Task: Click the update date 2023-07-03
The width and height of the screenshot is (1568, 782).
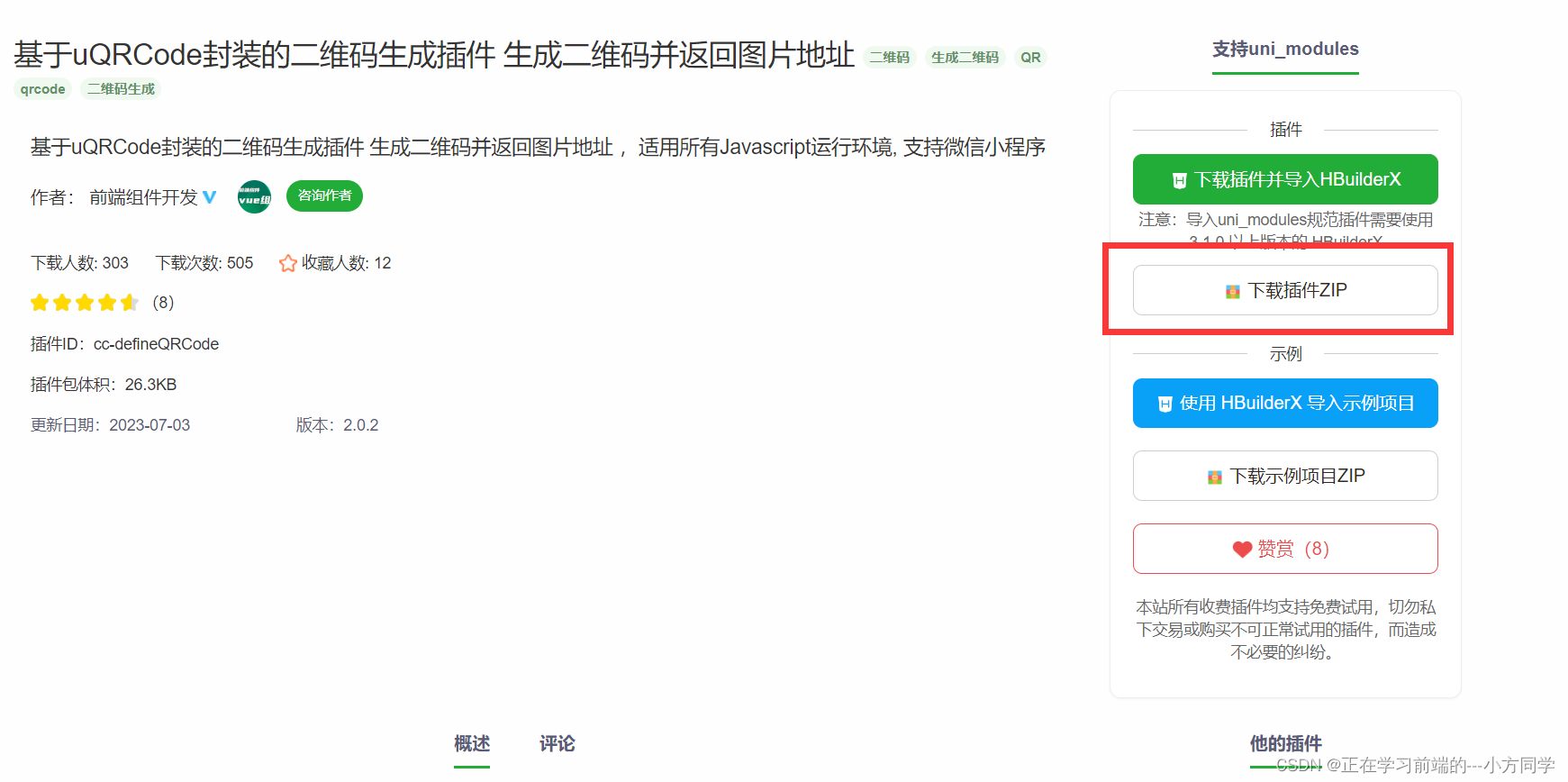Action: click(150, 425)
